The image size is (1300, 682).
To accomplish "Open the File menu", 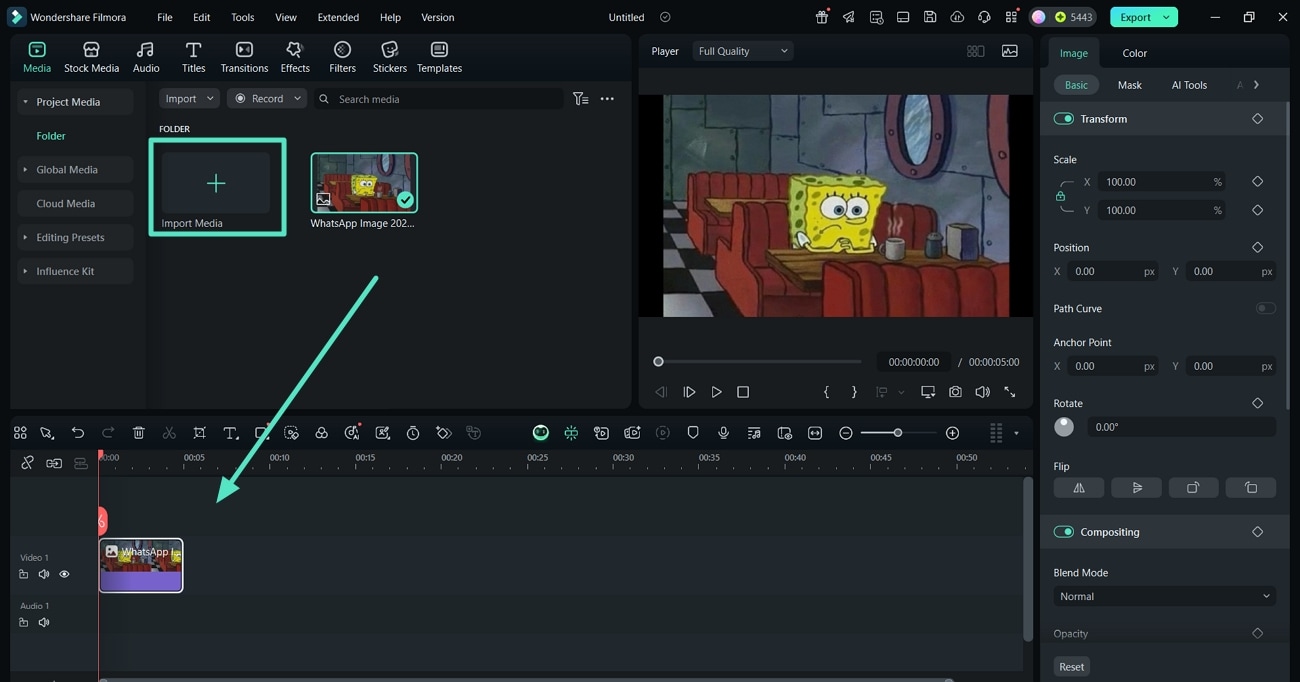I will pyautogui.click(x=164, y=17).
